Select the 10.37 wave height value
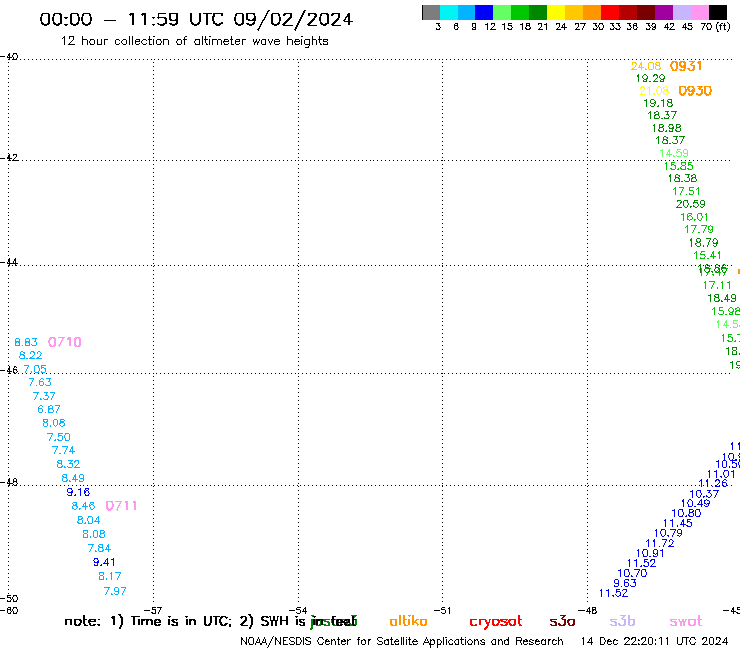 tap(704, 494)
